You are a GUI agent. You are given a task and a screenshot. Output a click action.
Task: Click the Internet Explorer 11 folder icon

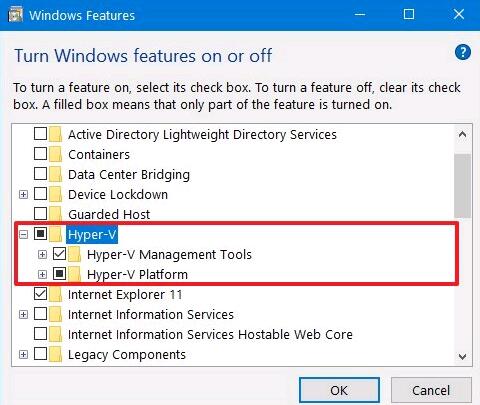pos(56,294)
